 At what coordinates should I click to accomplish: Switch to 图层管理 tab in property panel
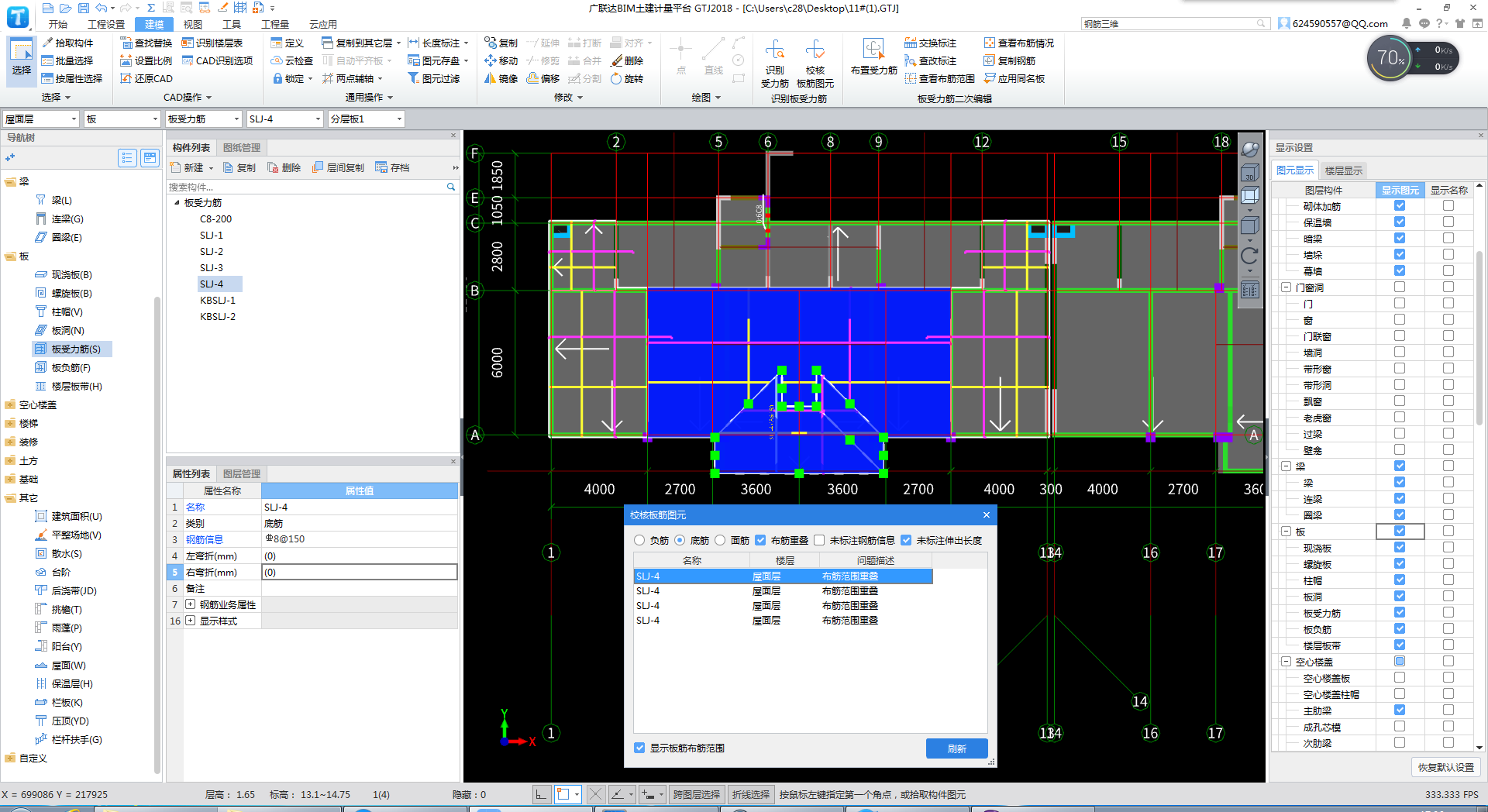pyautogui.click(x=242, y=473)
